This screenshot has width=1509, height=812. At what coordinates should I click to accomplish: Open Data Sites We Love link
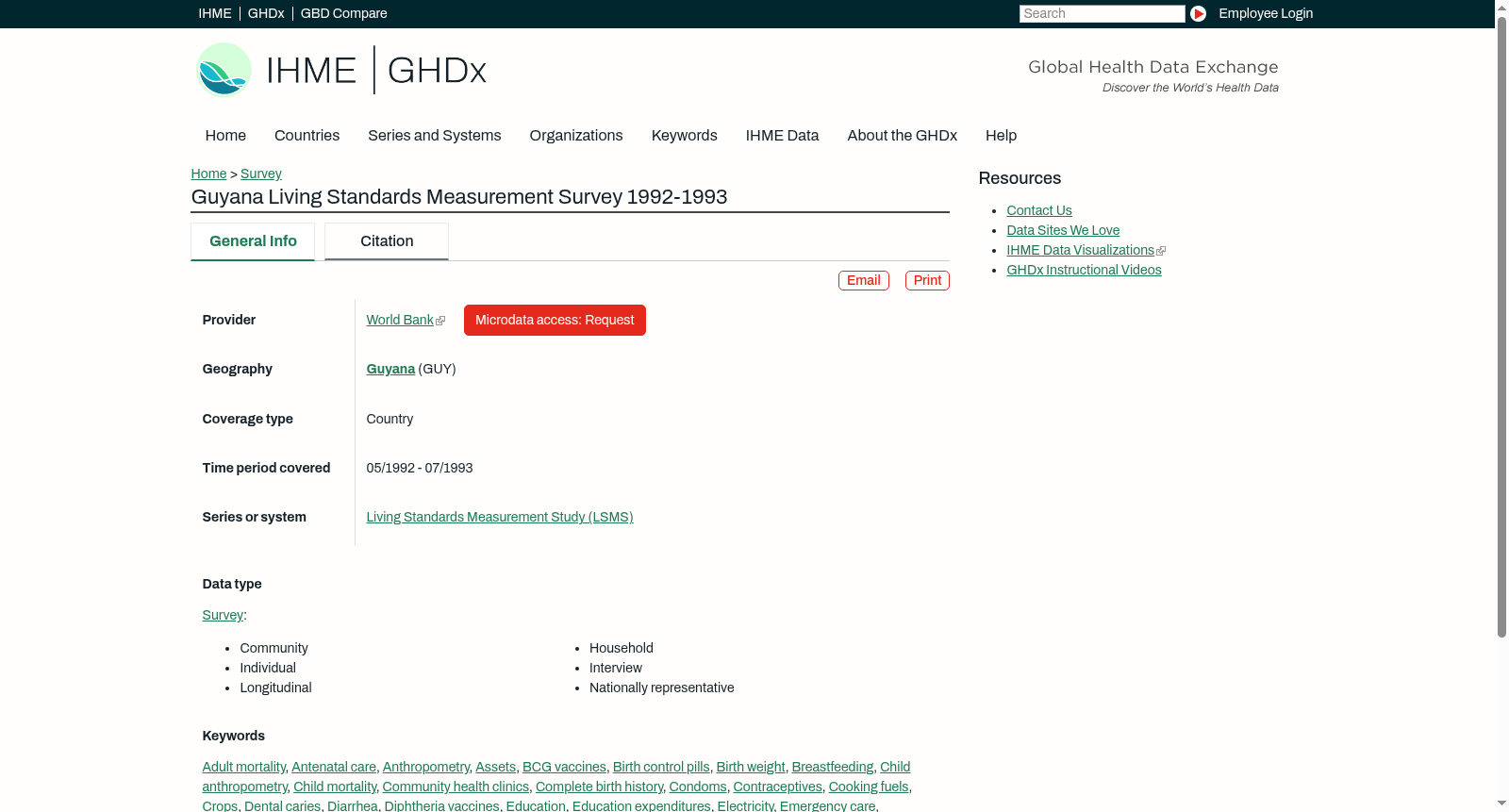(x=1063, y=230)
